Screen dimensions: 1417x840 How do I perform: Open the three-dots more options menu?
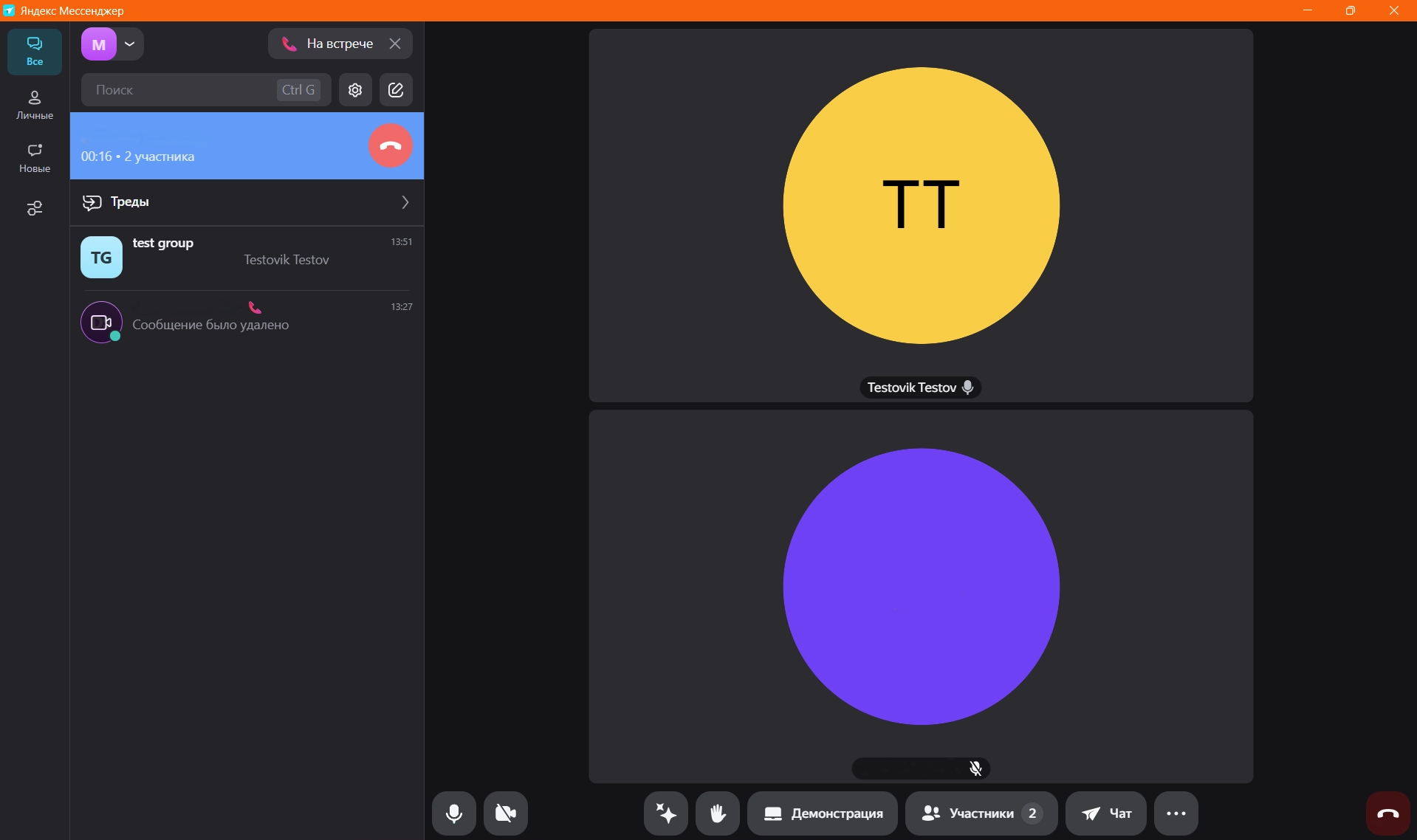[1176, 813]
